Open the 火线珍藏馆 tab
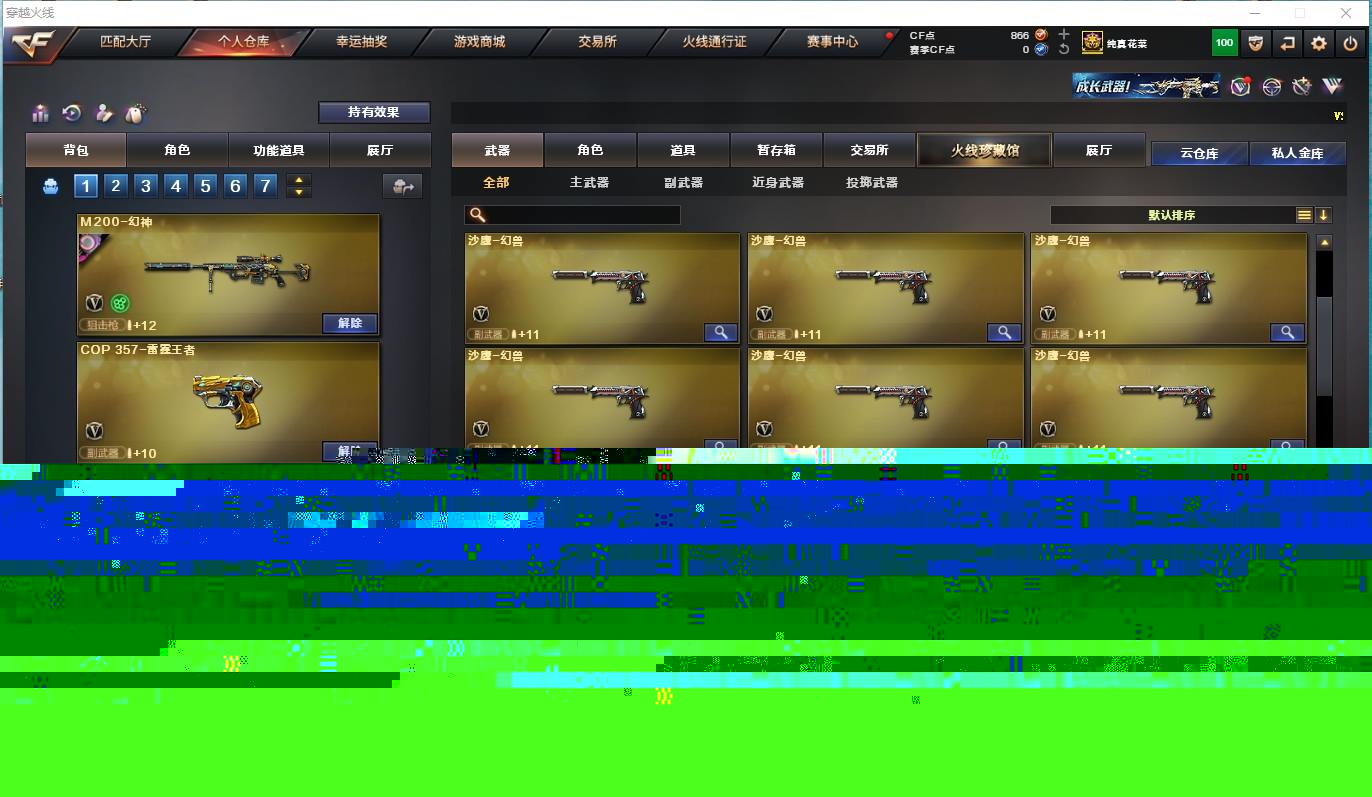 pyautogui.click(x=985, y=150)
